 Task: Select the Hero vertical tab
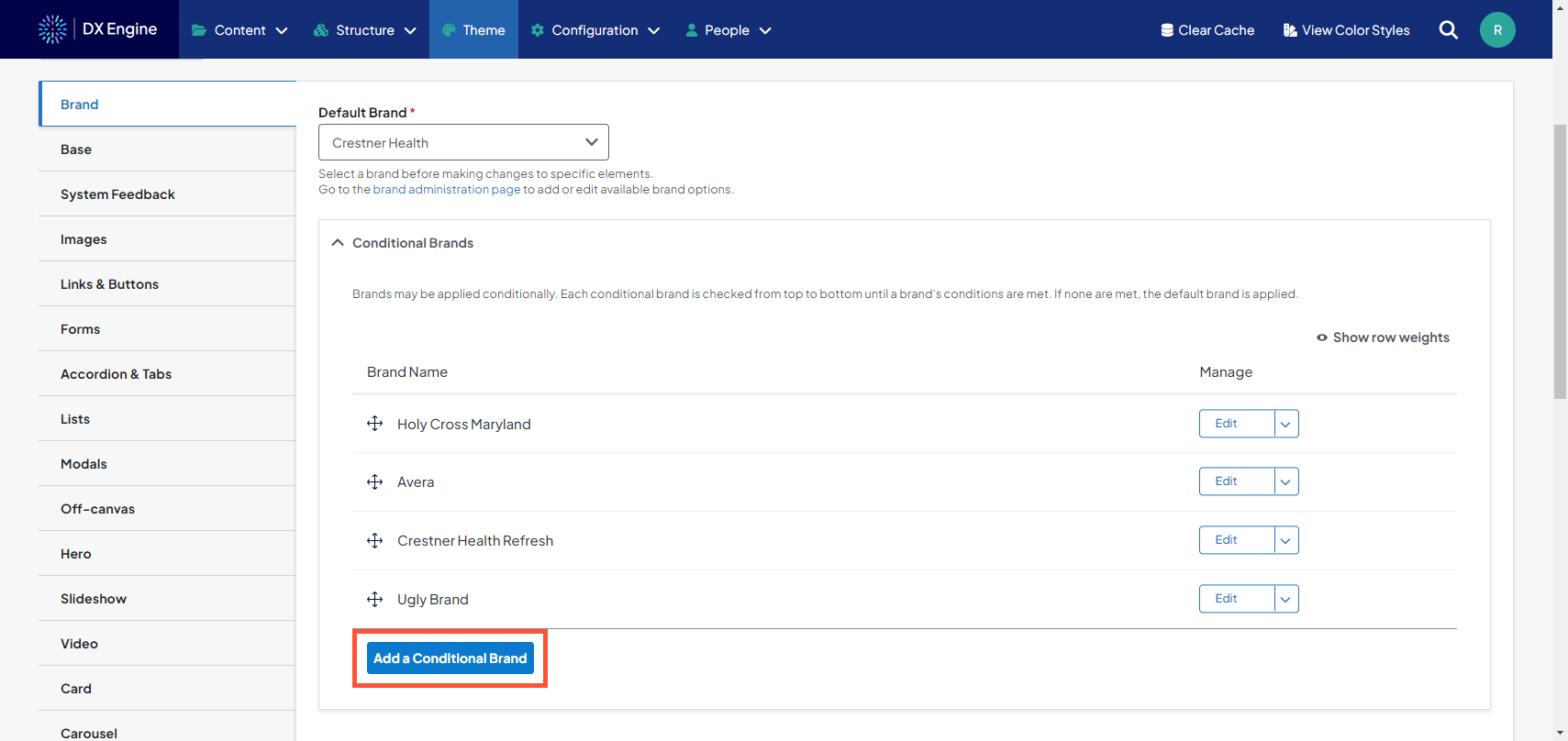point(167,554)
